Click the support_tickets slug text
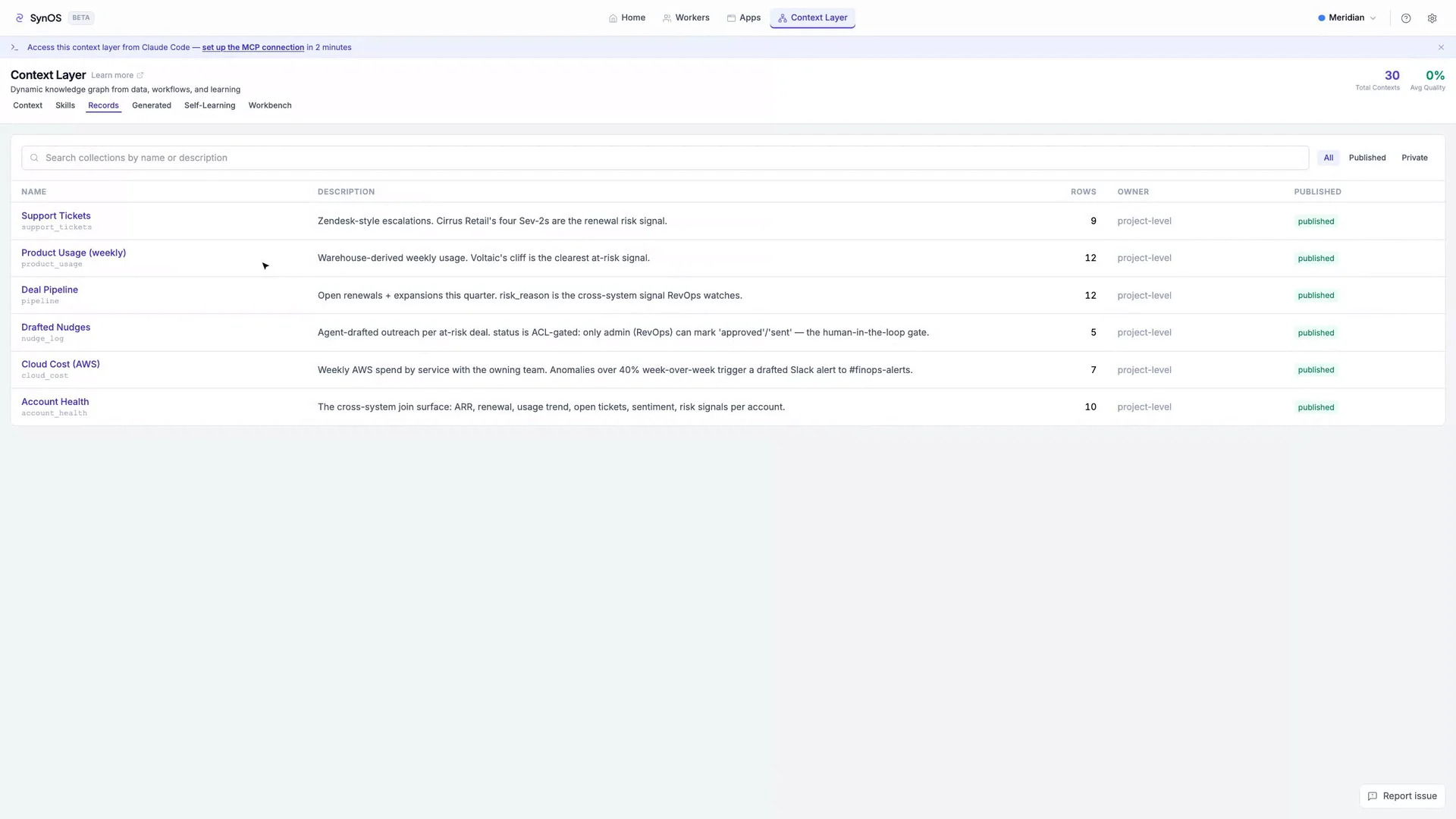The height and width of the screenshot is (819, 1456). pyautogui.click(x=56, y=227)
